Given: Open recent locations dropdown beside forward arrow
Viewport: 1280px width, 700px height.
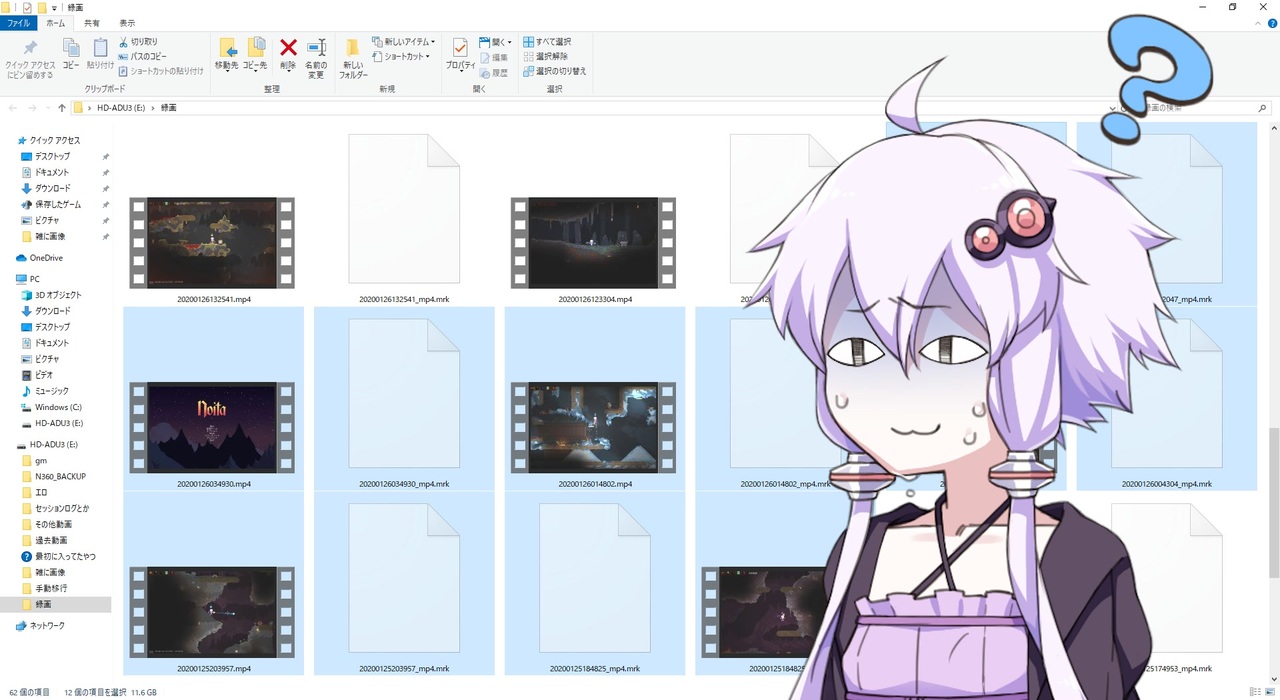Looking at the screenshot, I should pyautogui.click(x=47, y=107).
